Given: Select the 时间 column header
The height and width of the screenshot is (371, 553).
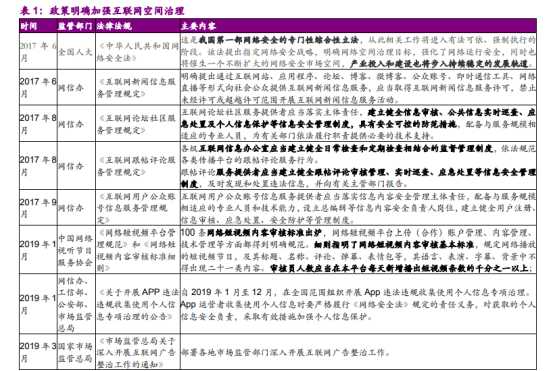Looking at the screenshot, I should click(x=28, y=26).
